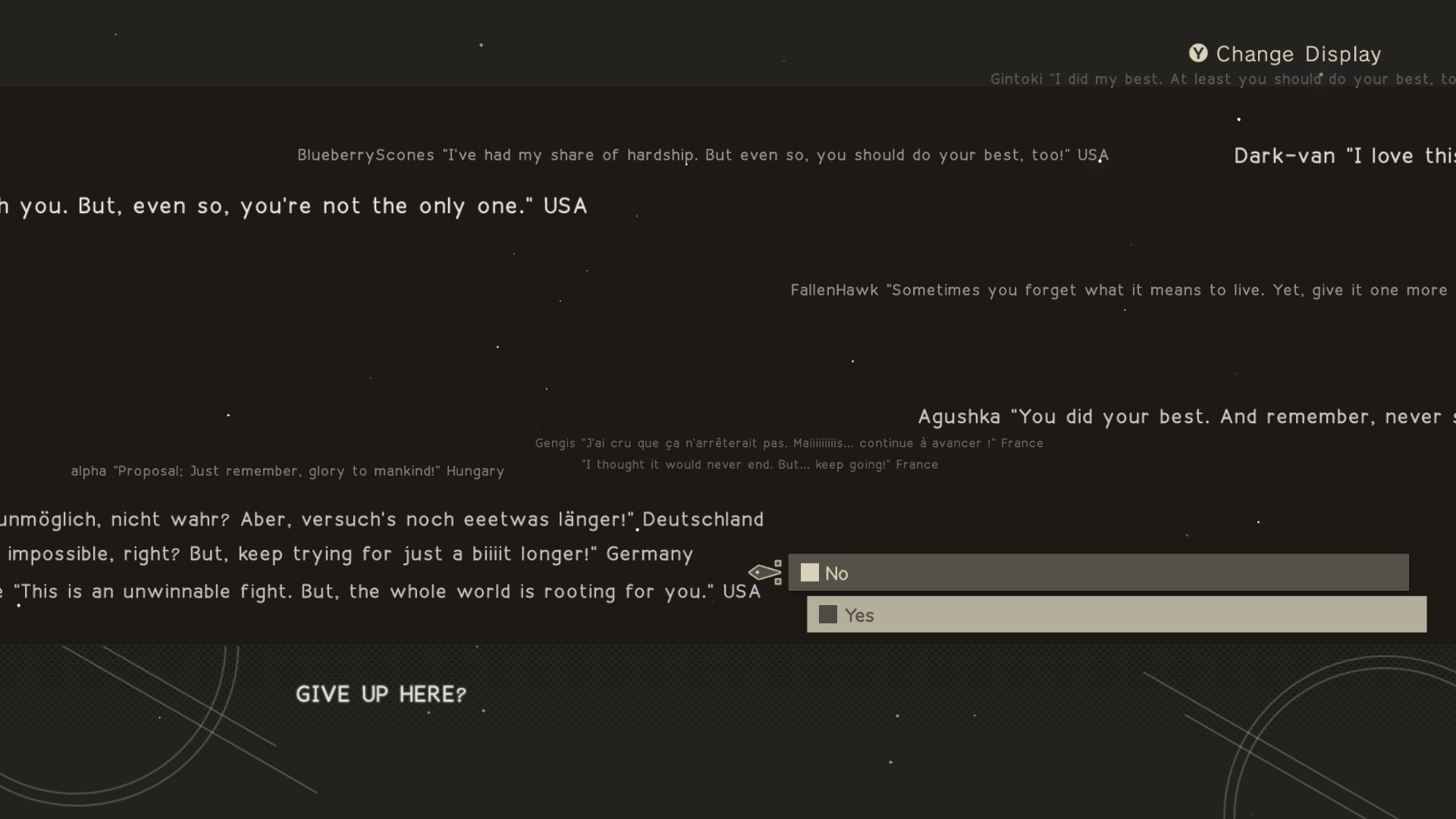Select the Yes menu option
This screenshot has height=819, width=1456.
point(1116,614)
